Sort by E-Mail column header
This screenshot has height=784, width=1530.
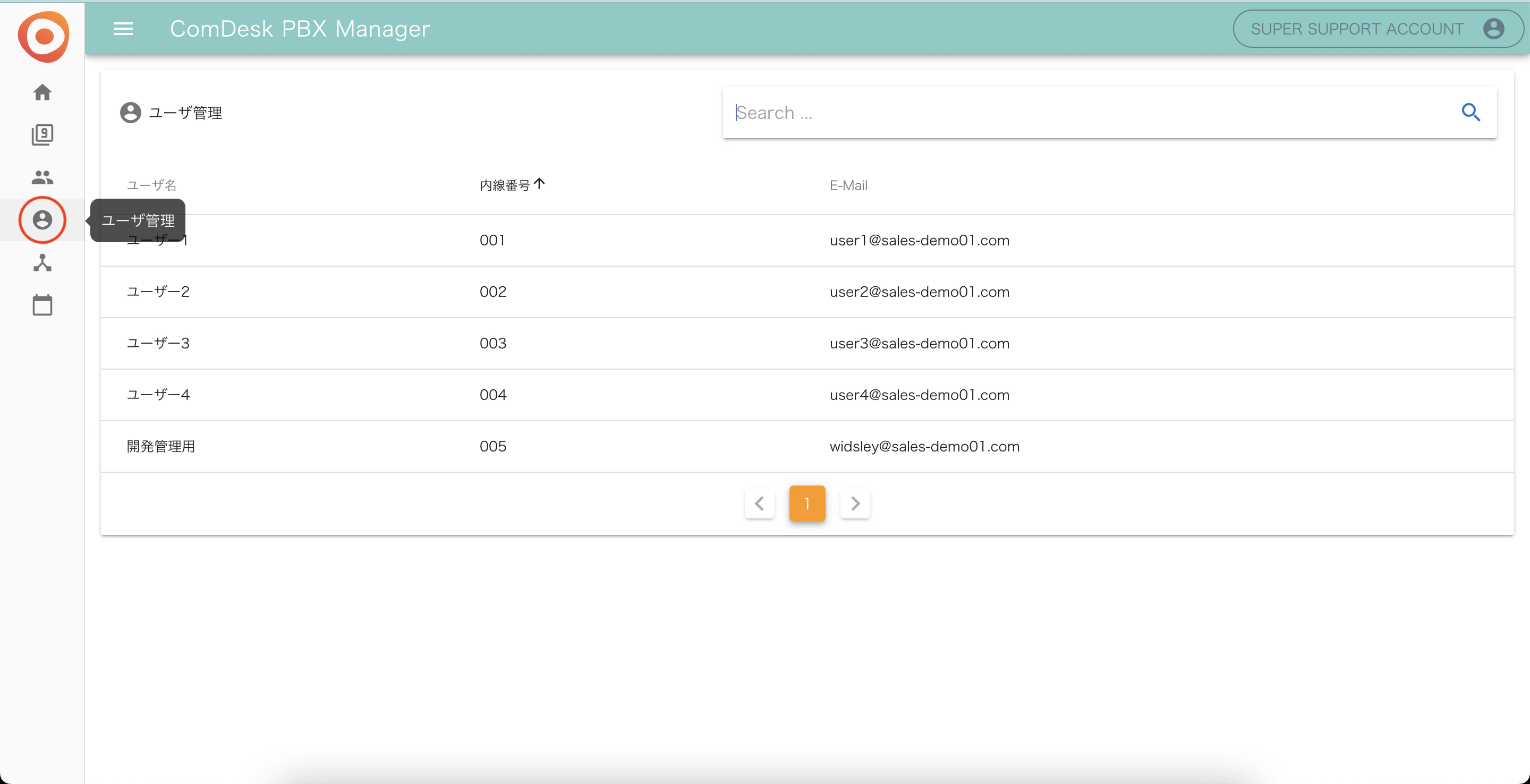pos(848,185)
